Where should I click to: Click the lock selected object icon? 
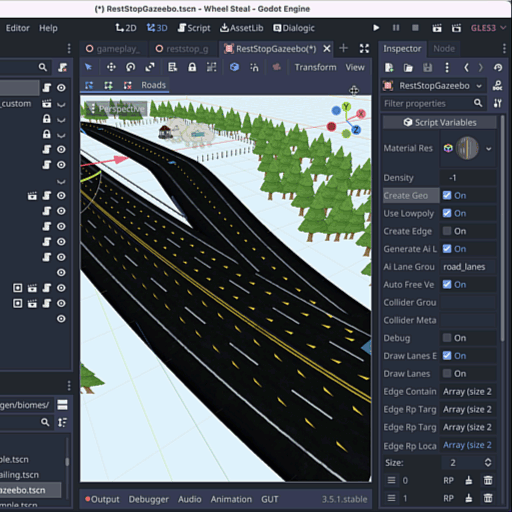192,67
